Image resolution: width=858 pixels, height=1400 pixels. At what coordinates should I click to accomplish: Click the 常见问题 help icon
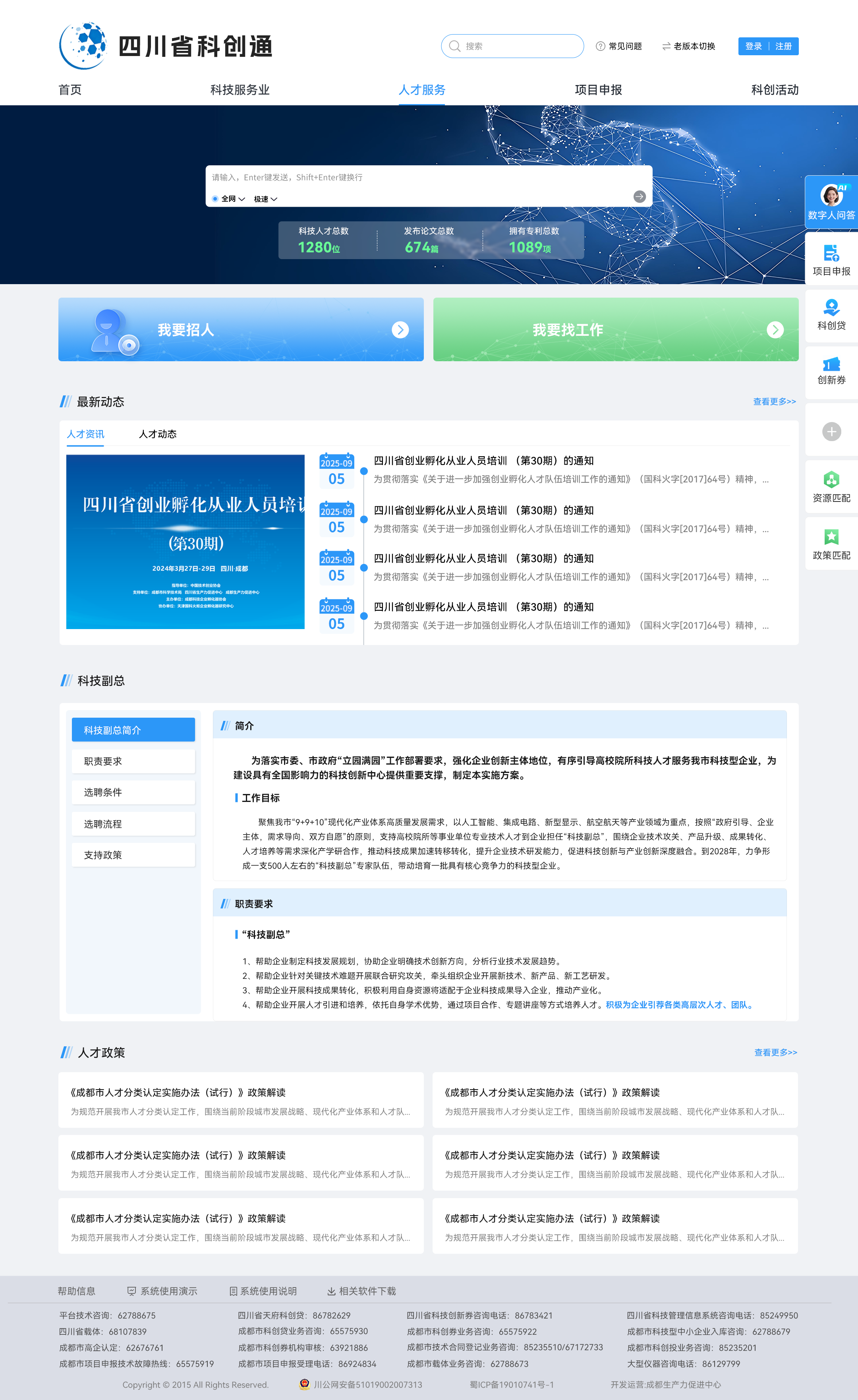pos(600,46)
